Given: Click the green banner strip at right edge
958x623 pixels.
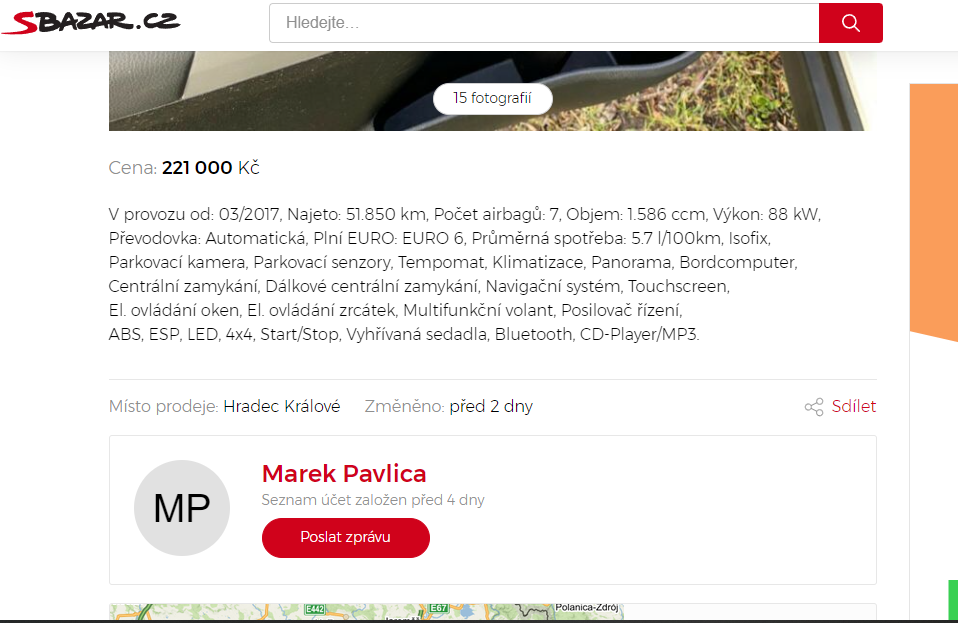Looking at the screenshot, I should [953, 600].
